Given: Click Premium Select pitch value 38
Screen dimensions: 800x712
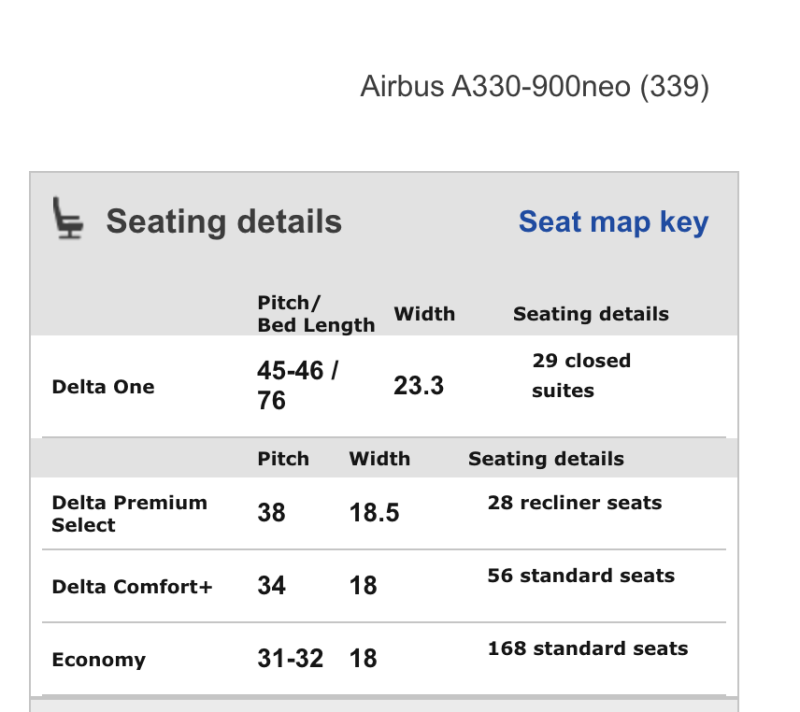Looking at the screenshot, I should coord(271,513).
